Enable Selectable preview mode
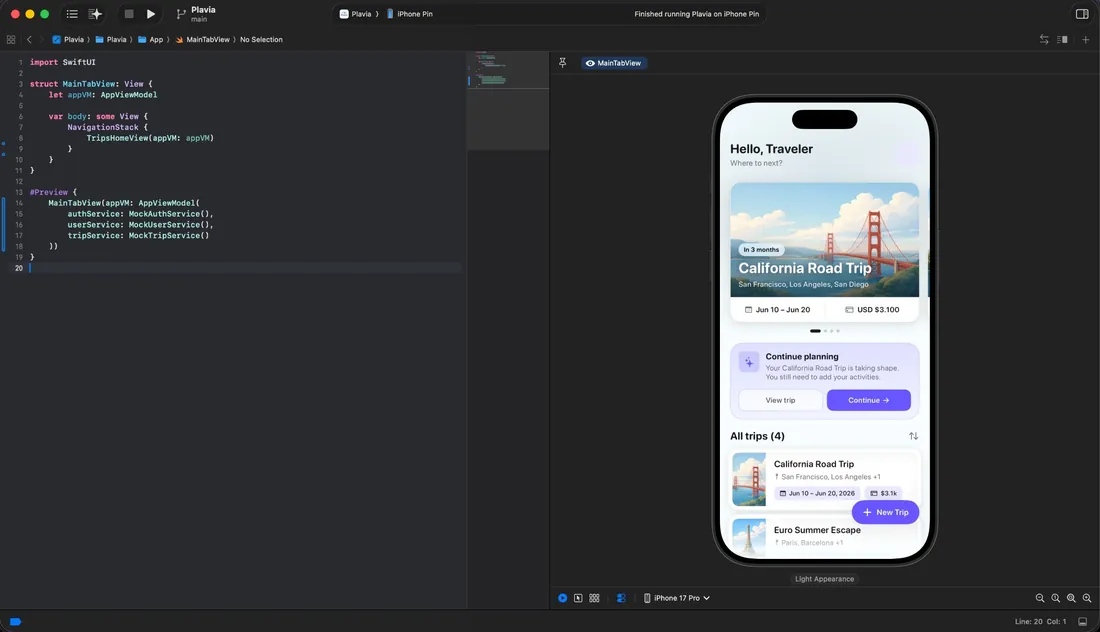Screen dimensions: 1100x632 (x=578, y=598)
